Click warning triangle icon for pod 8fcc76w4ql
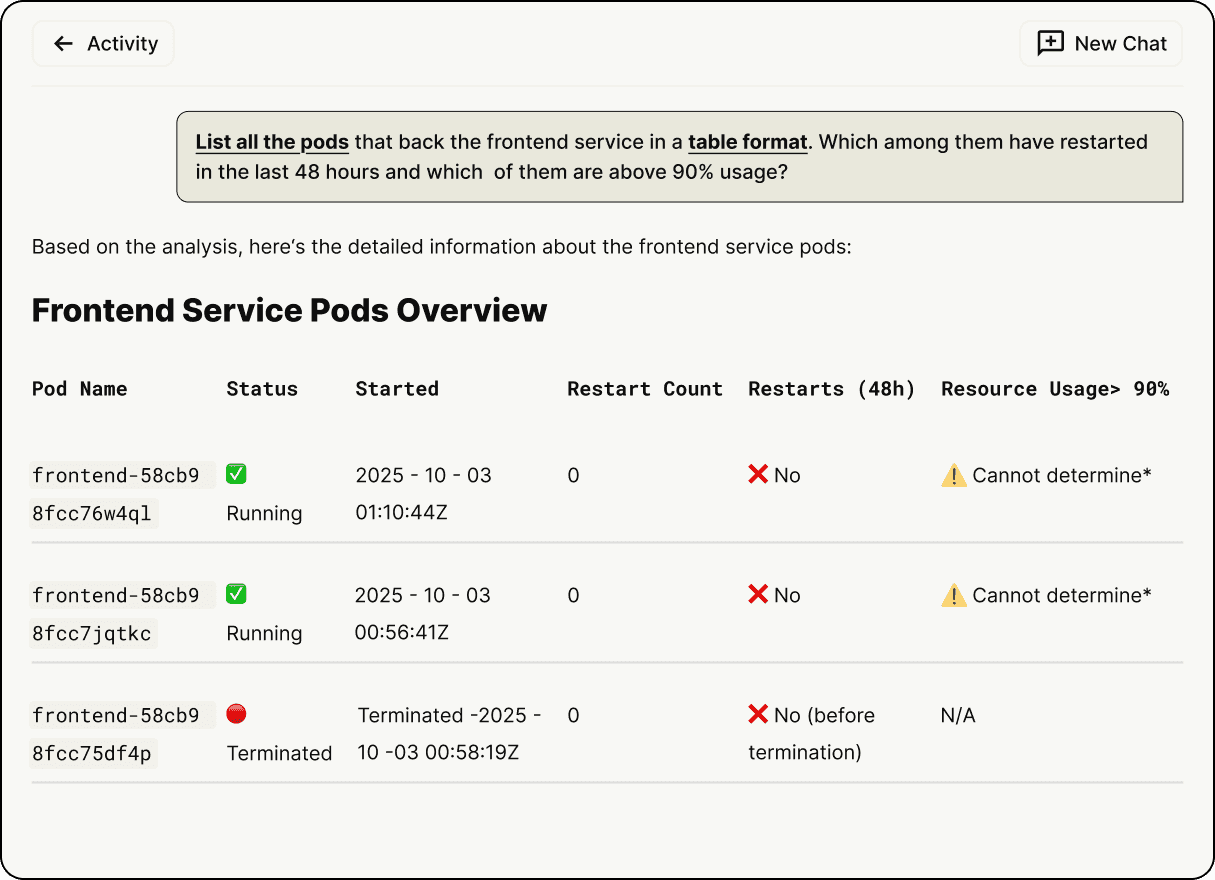This screenshot has width=1215, height=880. 954,476
